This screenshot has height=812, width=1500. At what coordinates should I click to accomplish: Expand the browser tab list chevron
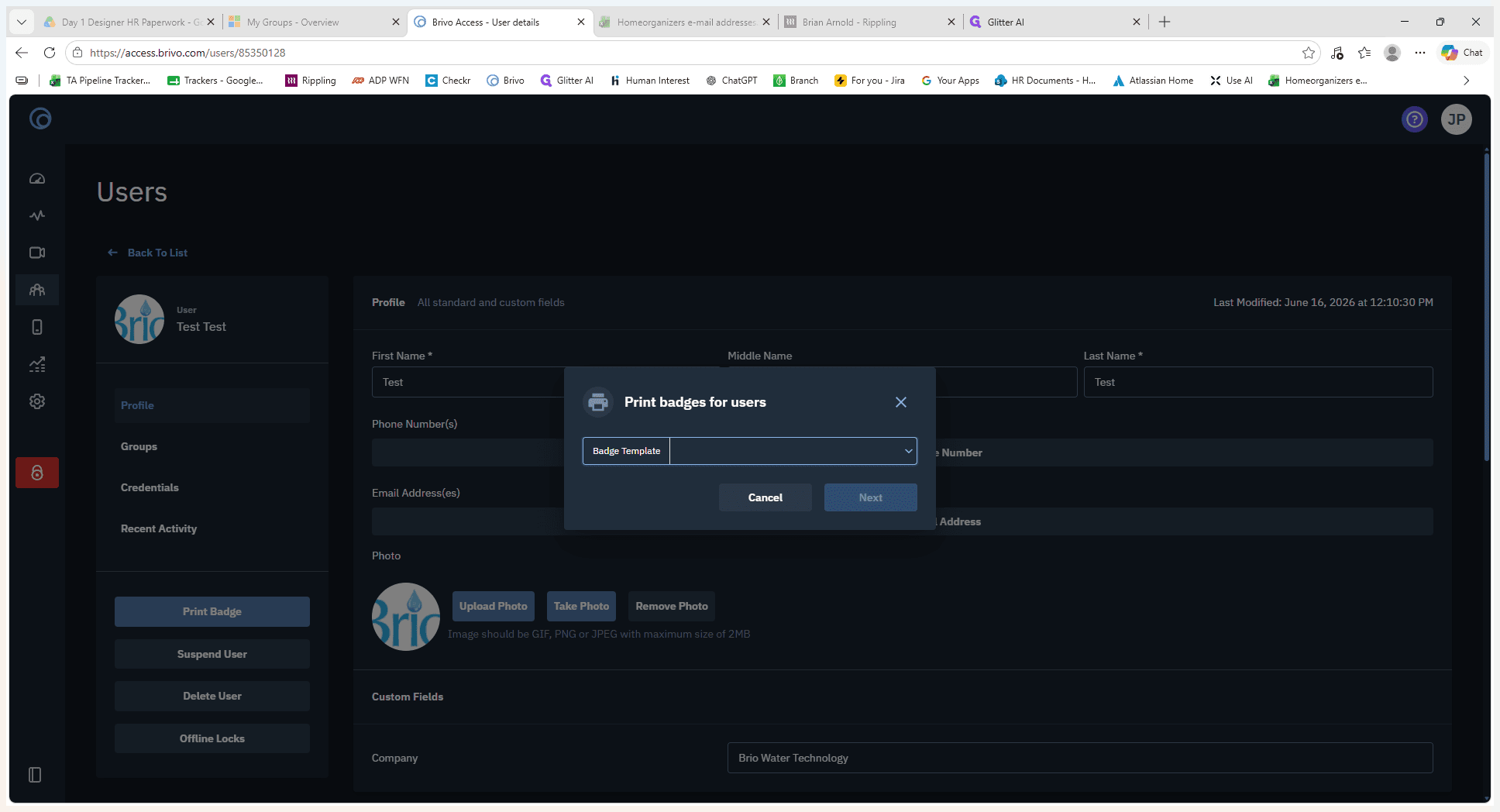(22, 22)
